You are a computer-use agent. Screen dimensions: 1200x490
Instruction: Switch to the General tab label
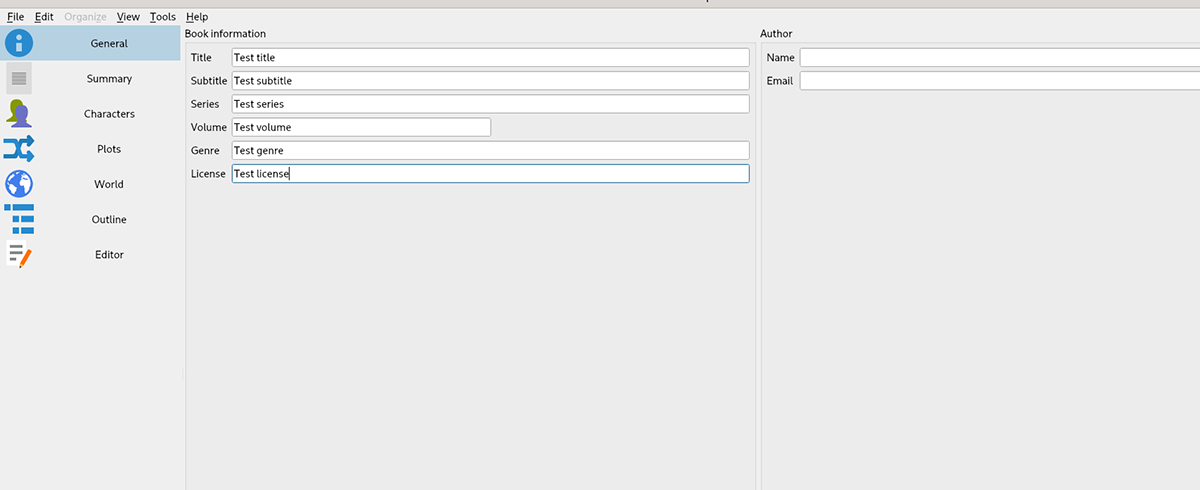click(x=109, y=44)
